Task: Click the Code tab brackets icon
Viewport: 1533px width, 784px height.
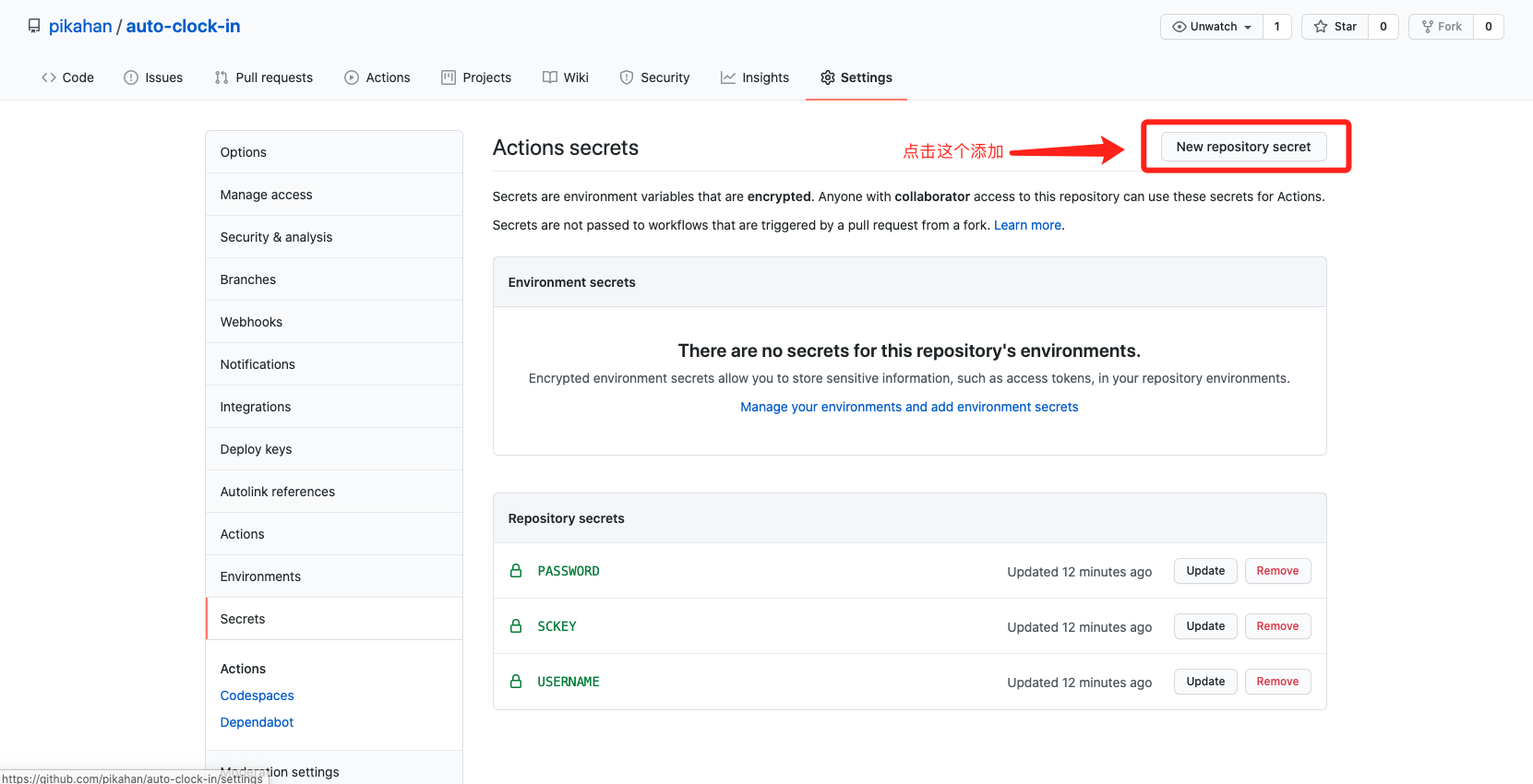Action: (49, 77)
